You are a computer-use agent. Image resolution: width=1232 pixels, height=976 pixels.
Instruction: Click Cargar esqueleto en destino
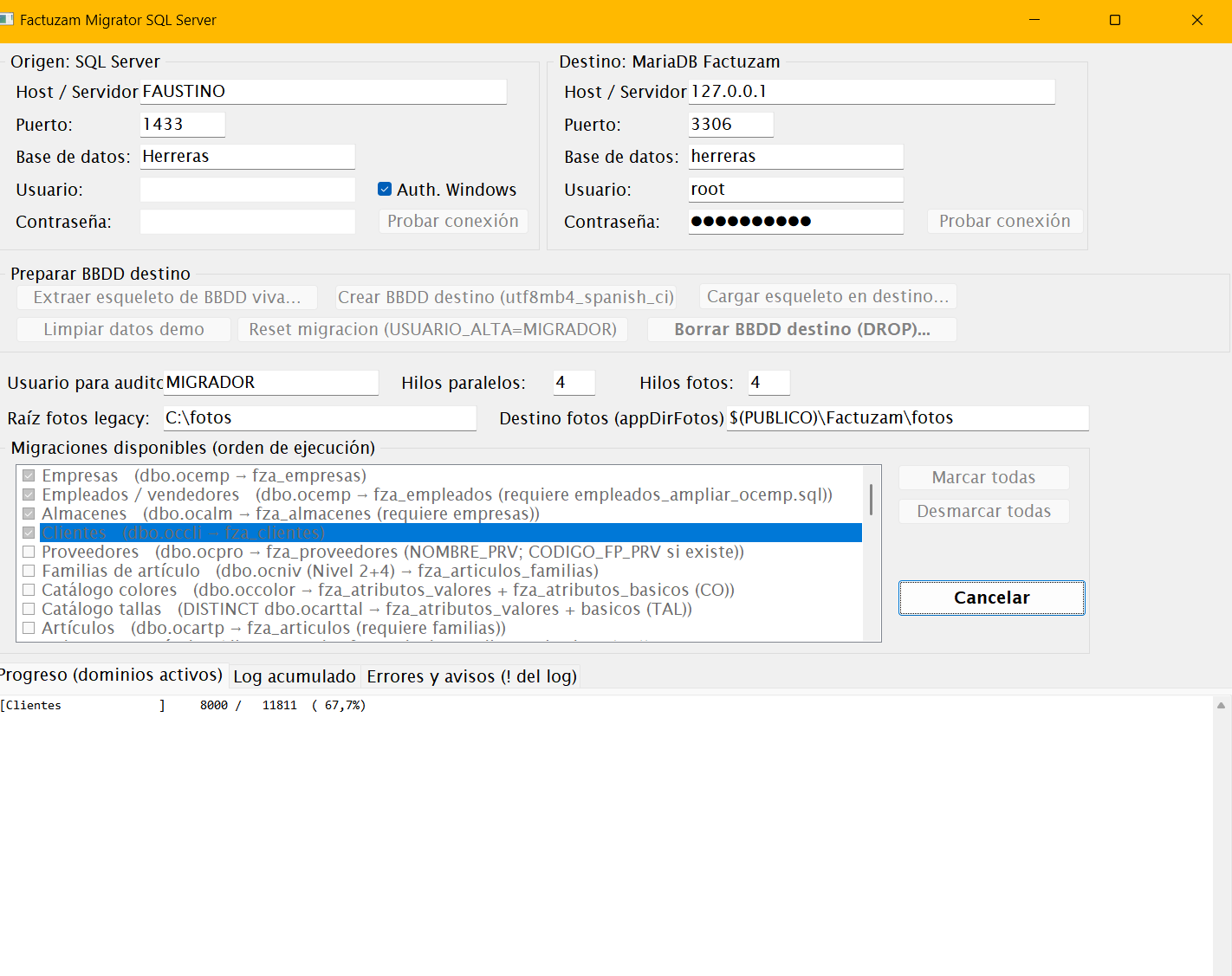[x=828, y=296]
